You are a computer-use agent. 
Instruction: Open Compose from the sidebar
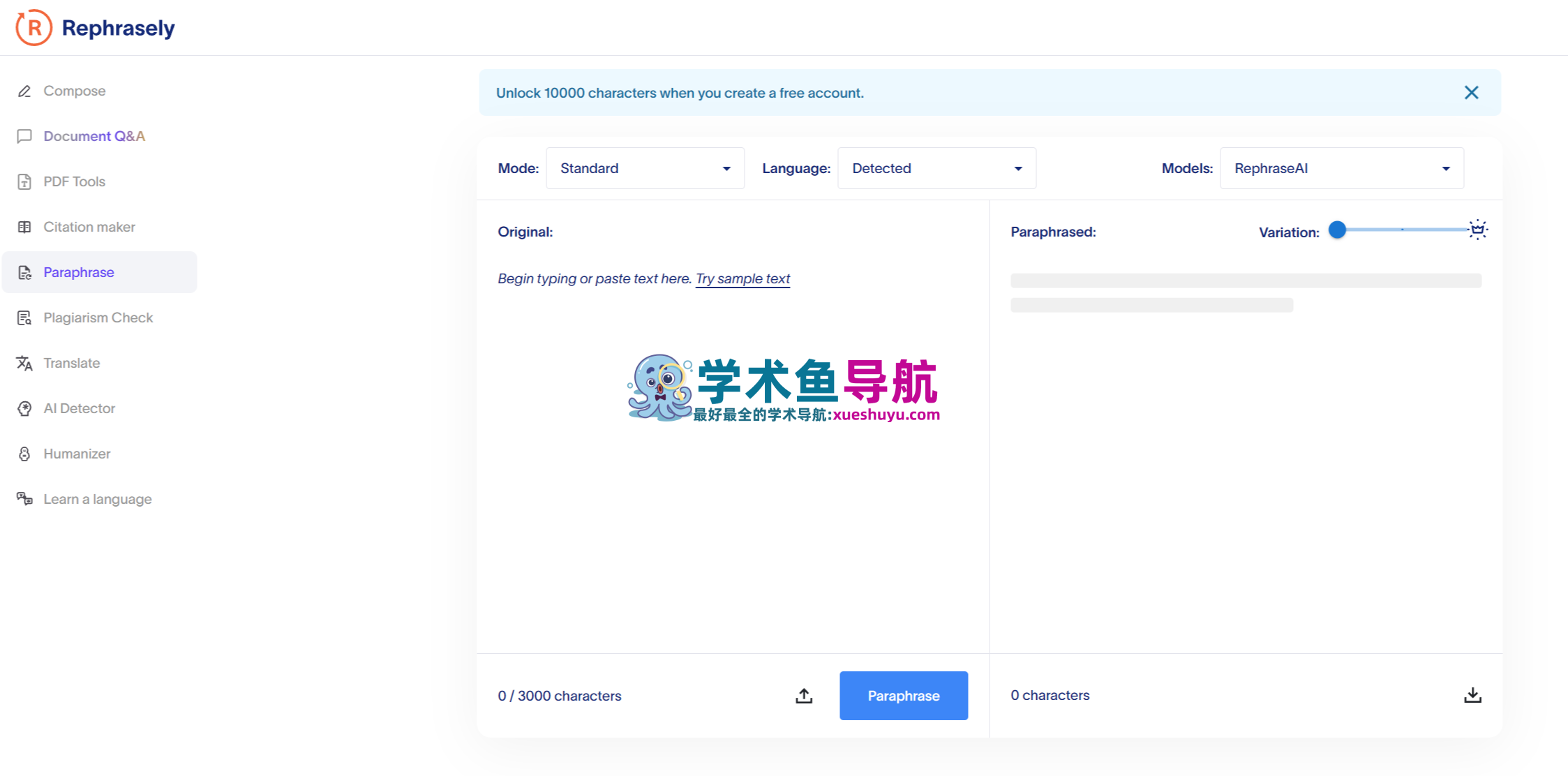(x=100, y=91)
